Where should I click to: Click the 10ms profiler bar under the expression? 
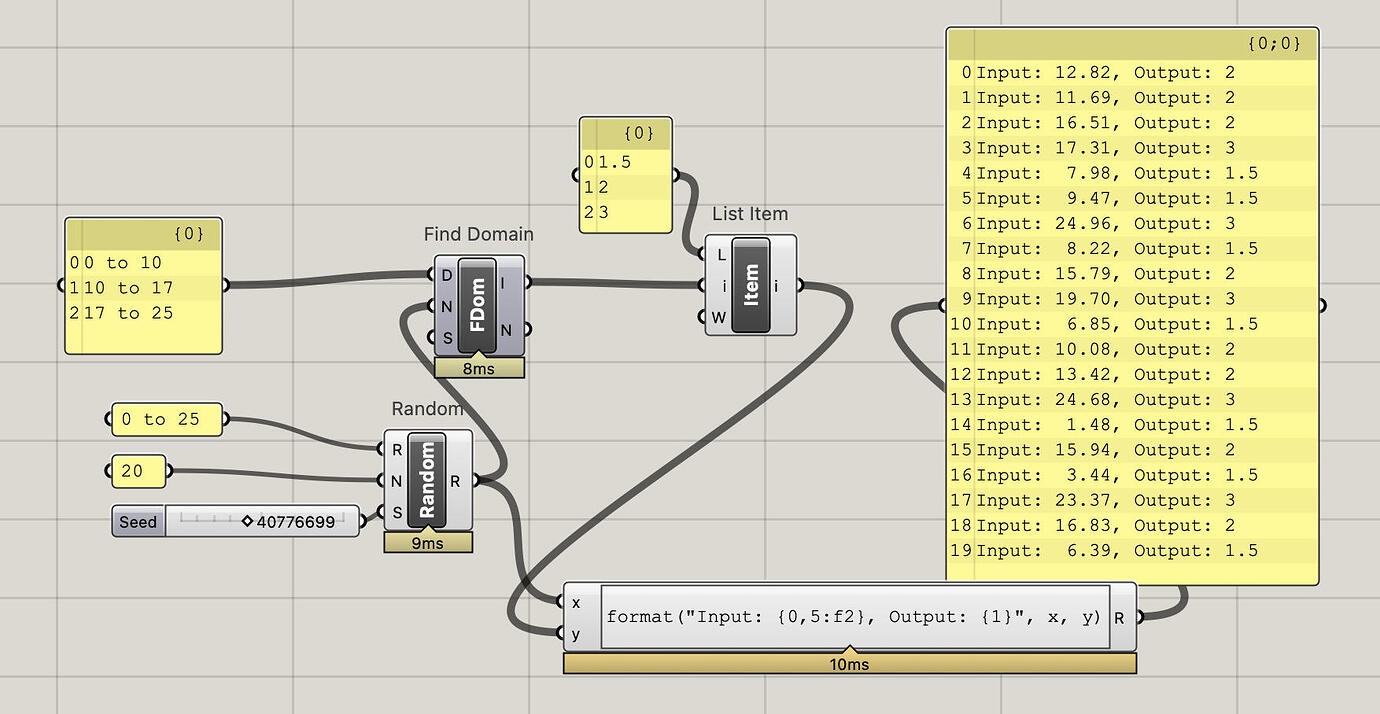coord(850,663)
